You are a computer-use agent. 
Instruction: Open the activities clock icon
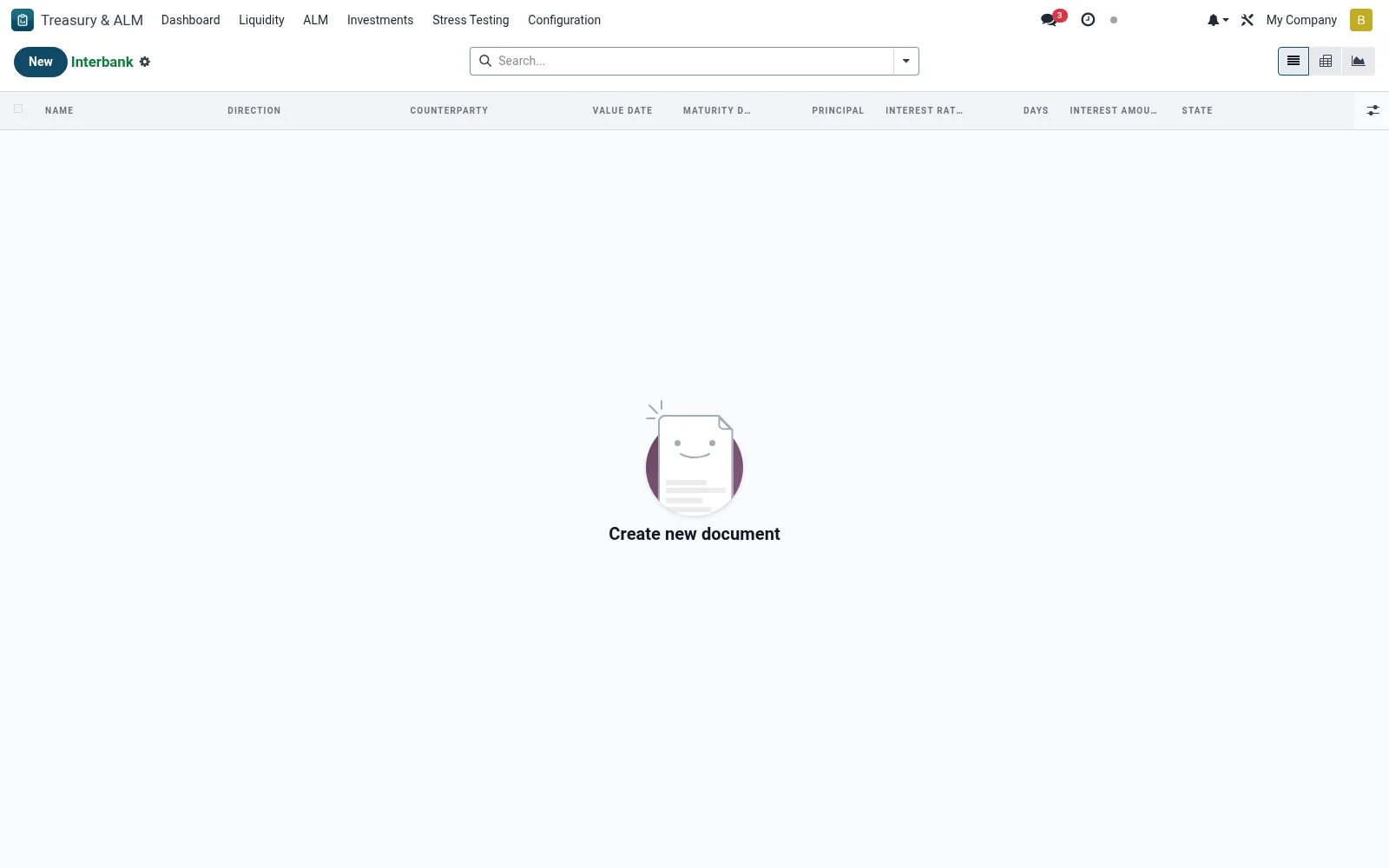(1088, 19)
